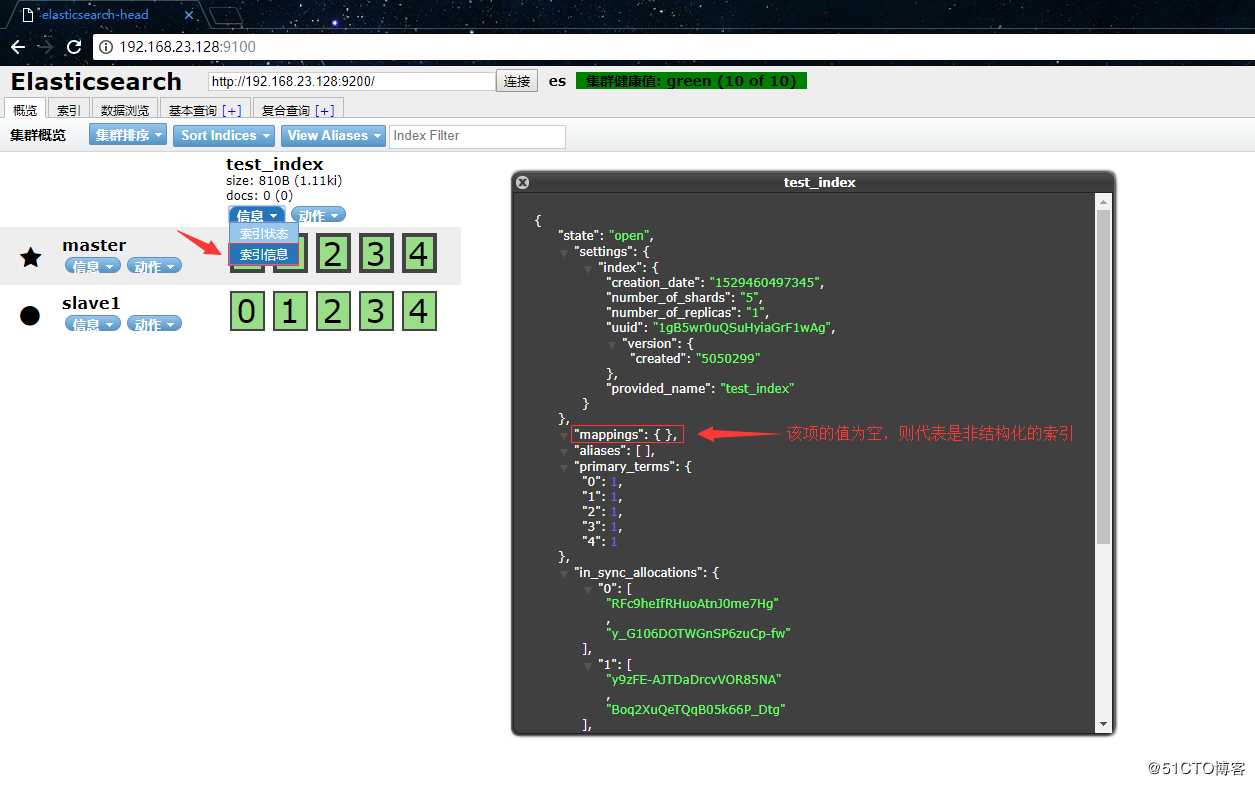Collapse the "settings" JSON node
Viewport: 1255px width, 785px height.
click(566, 252)
